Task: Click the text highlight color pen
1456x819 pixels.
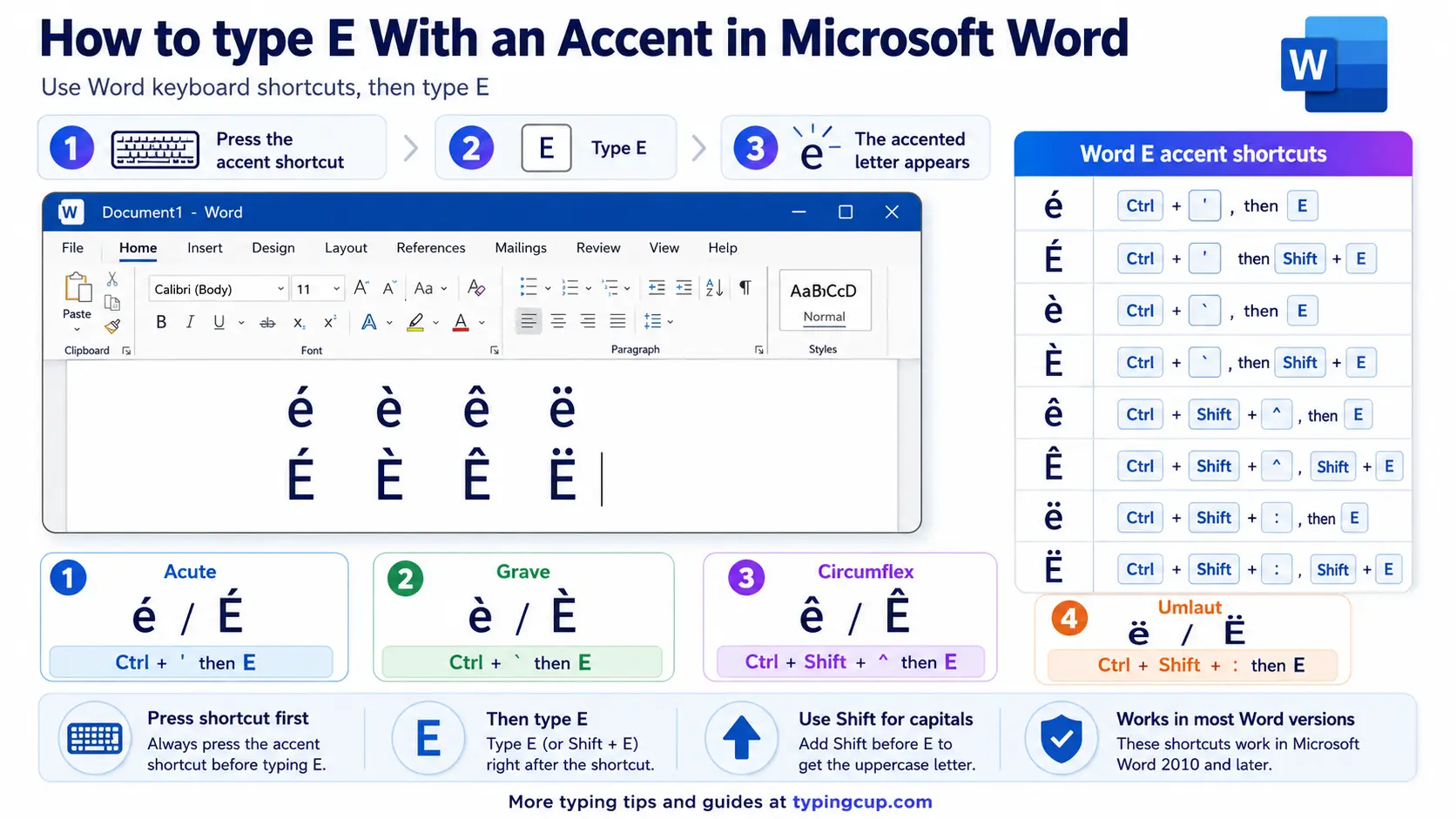Action: [416, 323]
